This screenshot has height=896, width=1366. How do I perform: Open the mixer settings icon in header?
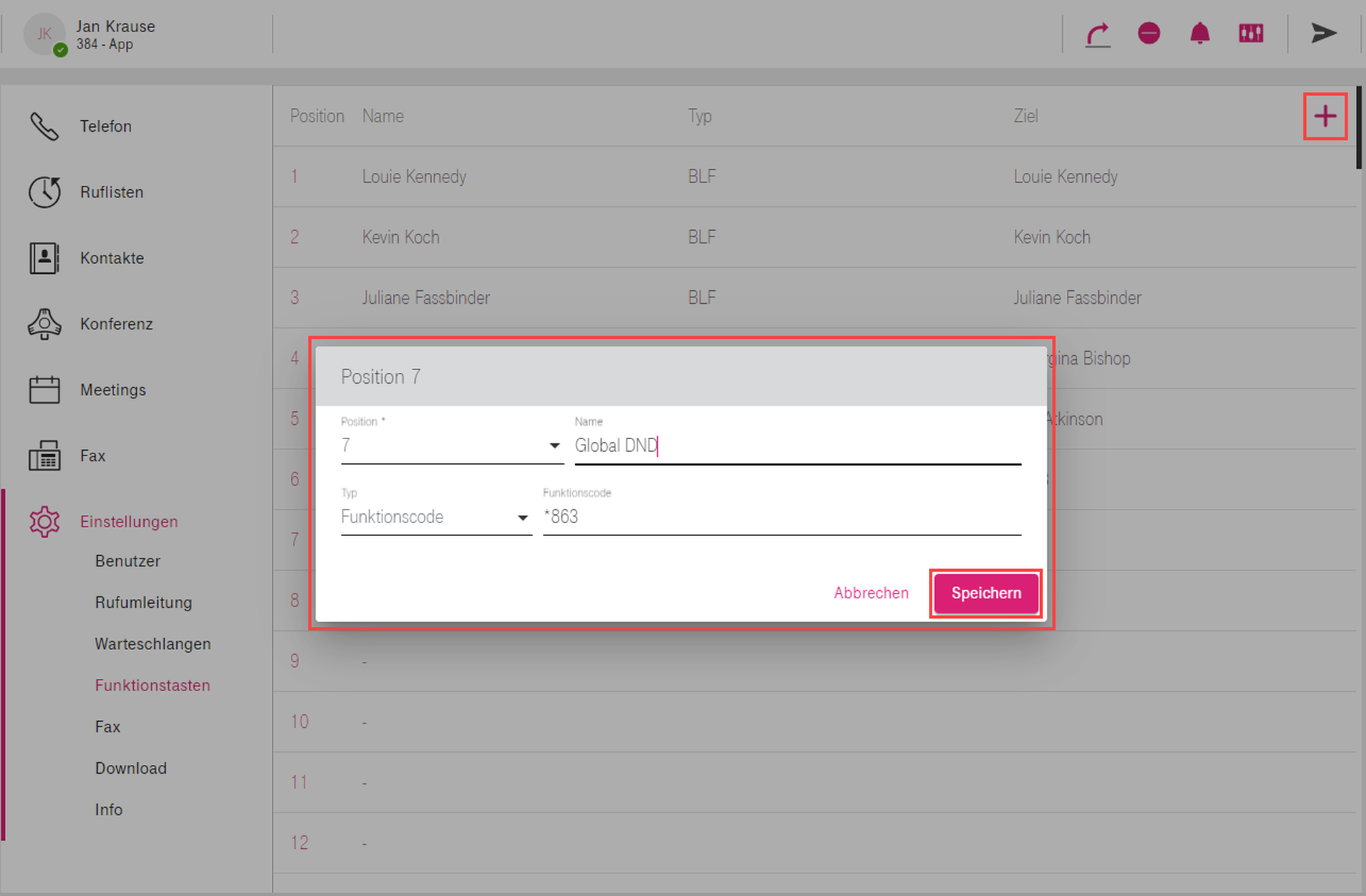point(1251,33)
